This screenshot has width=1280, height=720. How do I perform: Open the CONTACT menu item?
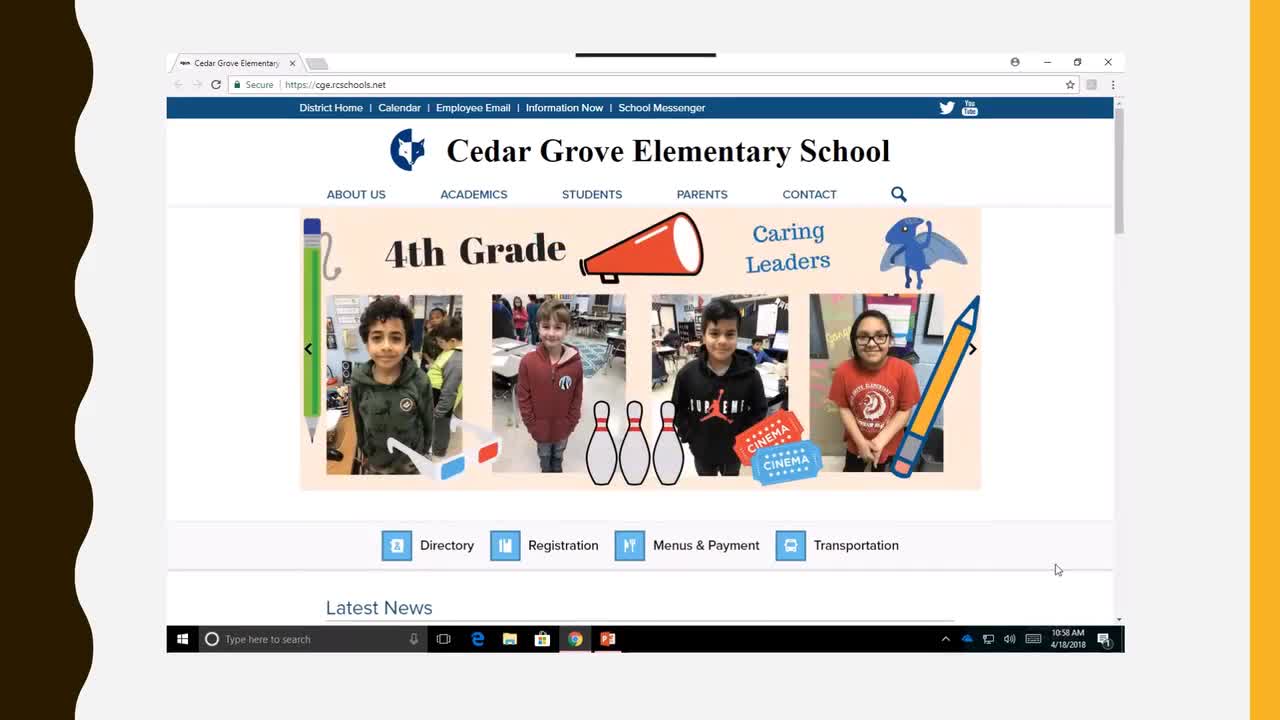coord(809,194)
